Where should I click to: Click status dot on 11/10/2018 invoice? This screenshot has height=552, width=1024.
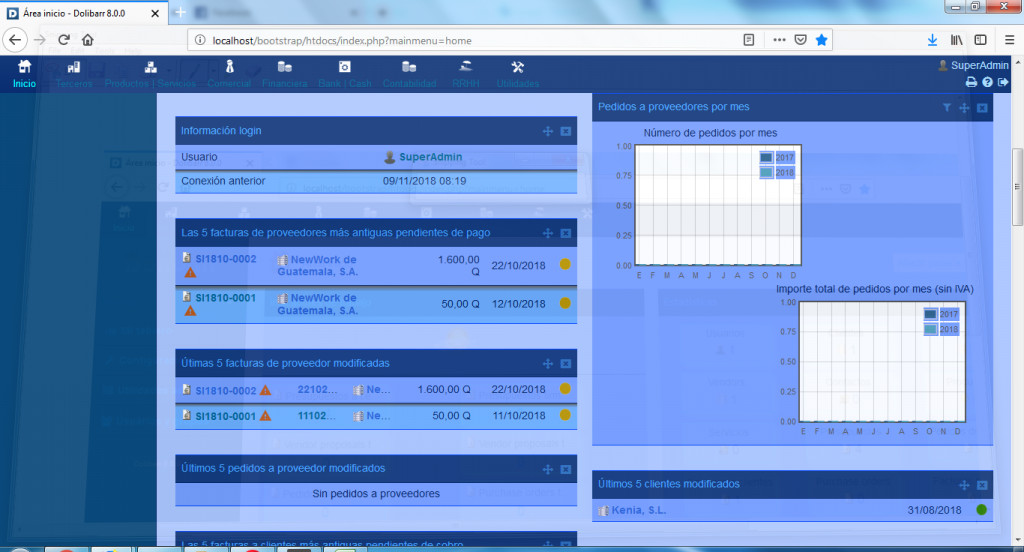(x=565, y=415)
